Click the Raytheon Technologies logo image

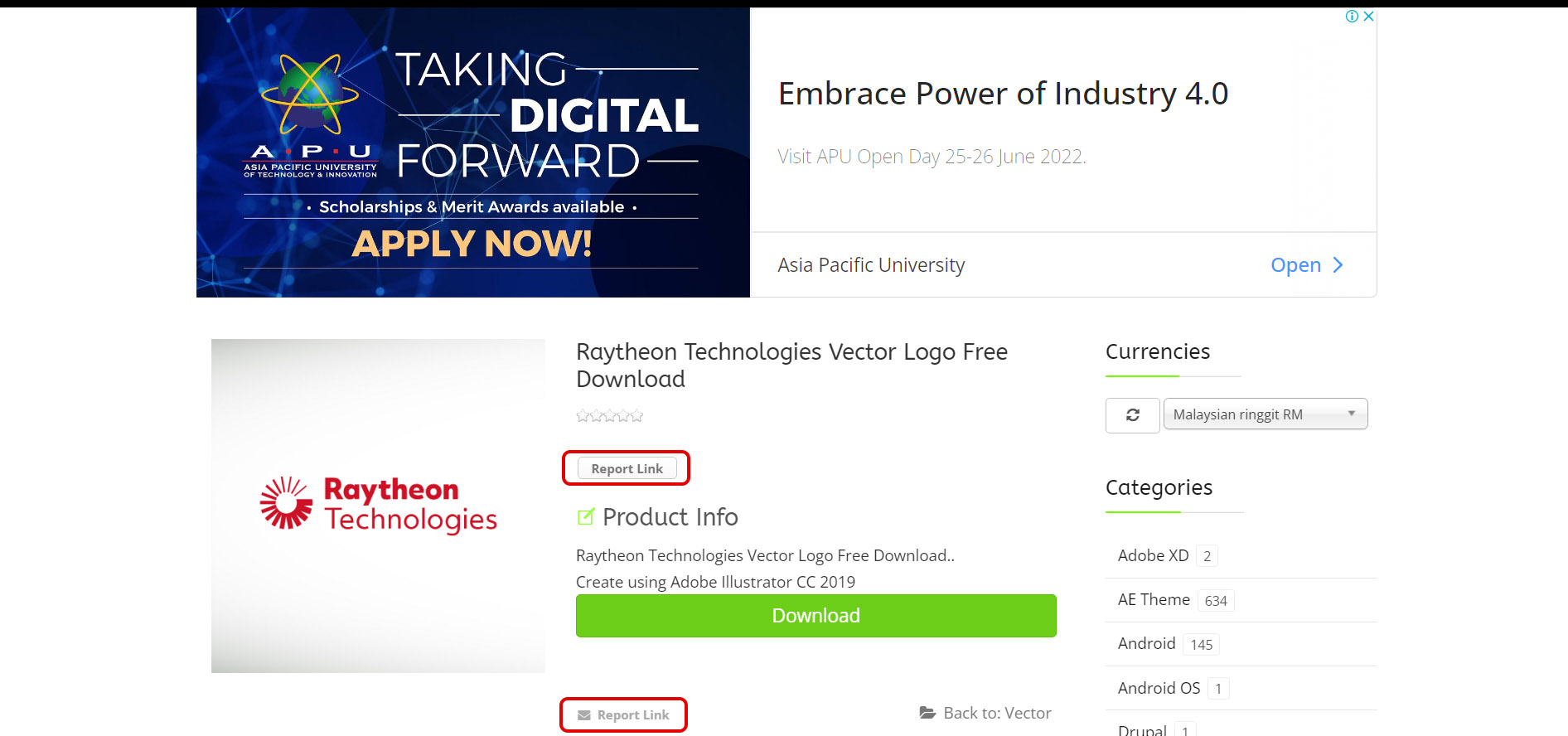coord(378,505)
